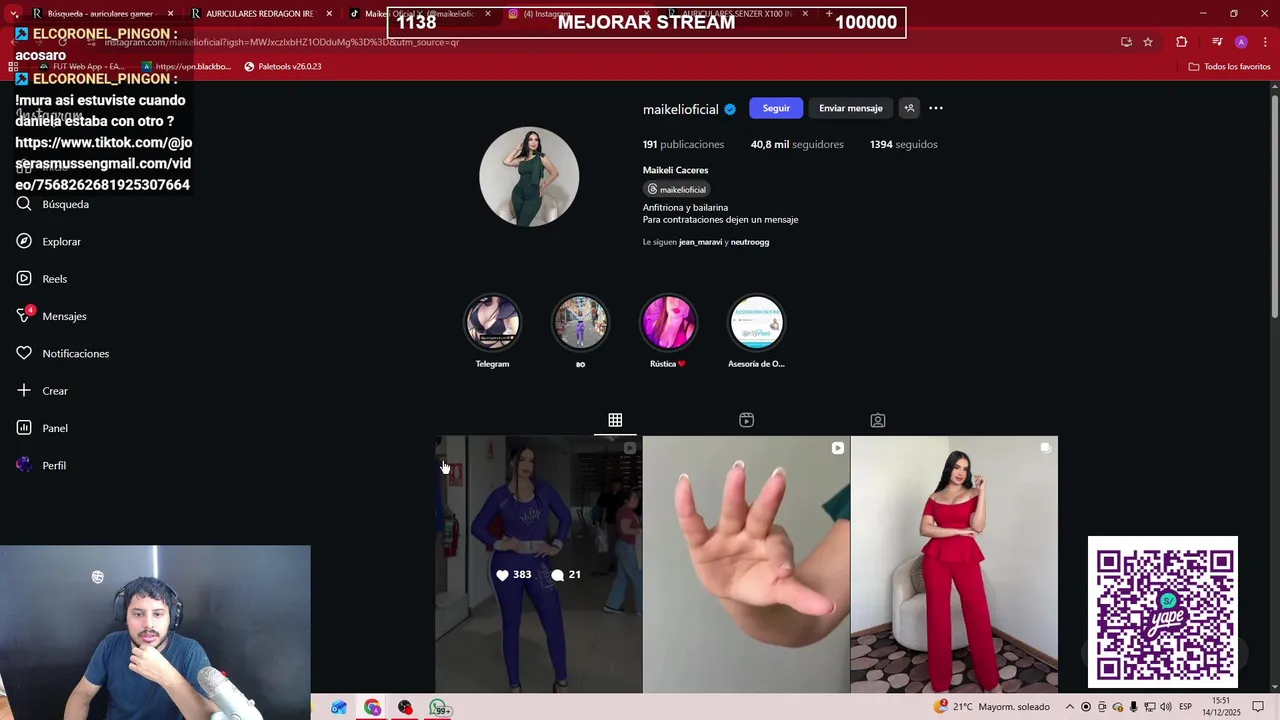The width and height of the screenshot is (1280, 720).
Task: Open Explorar in the sidebar
Action: [x=49, y=241]
